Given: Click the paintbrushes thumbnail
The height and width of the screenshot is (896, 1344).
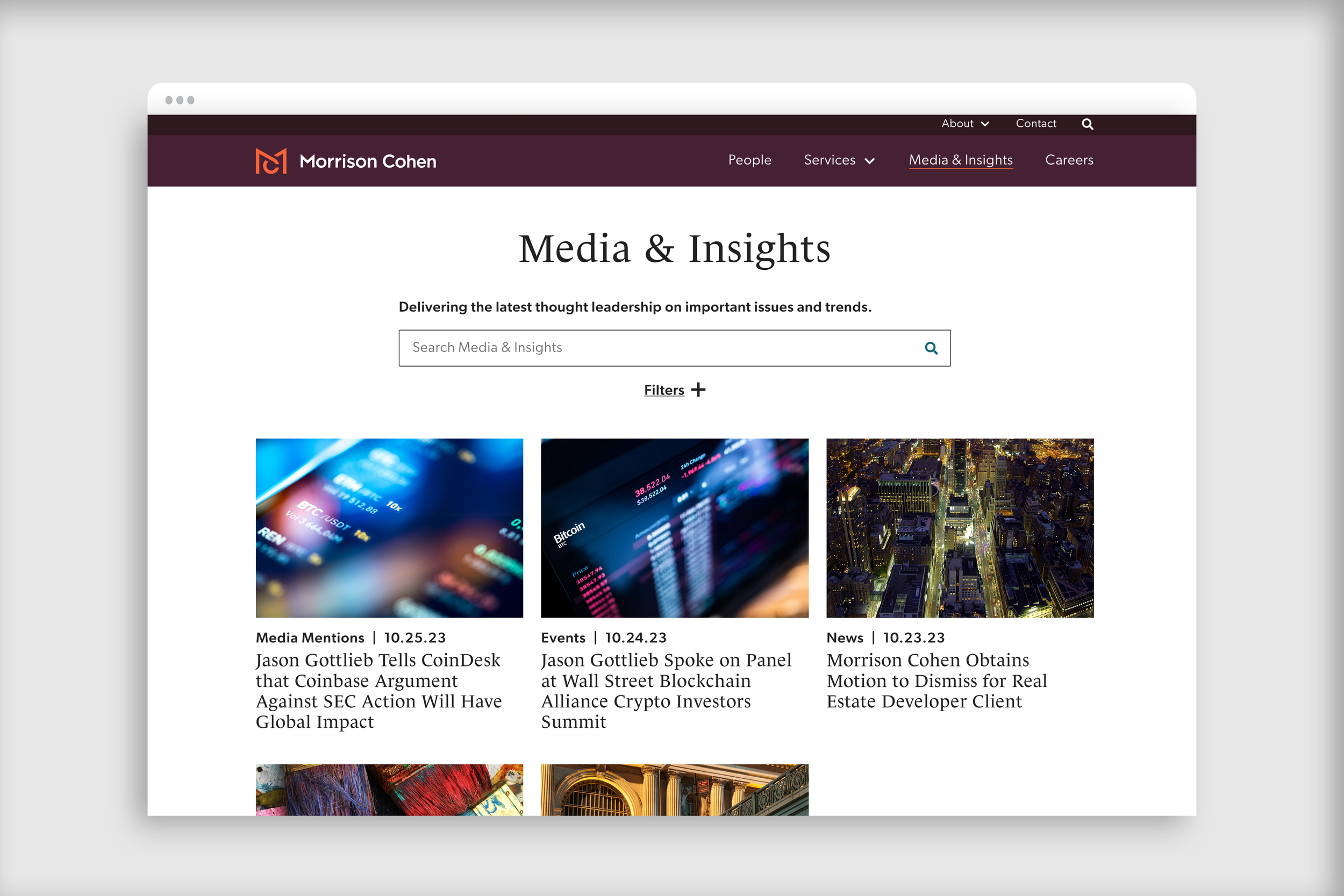Looking at the screenshot, I should 389,790.
